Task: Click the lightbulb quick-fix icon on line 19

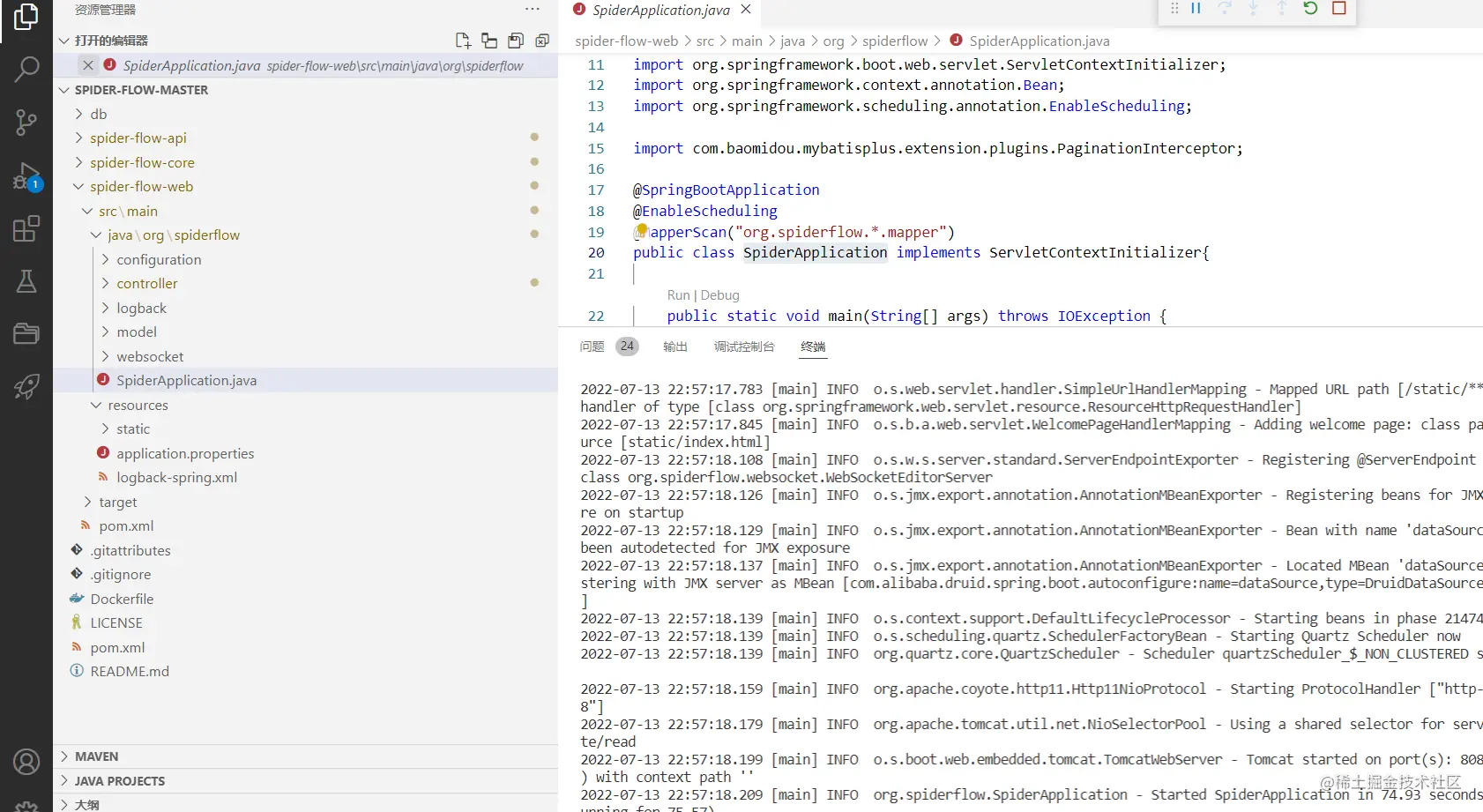Action: 642,231
